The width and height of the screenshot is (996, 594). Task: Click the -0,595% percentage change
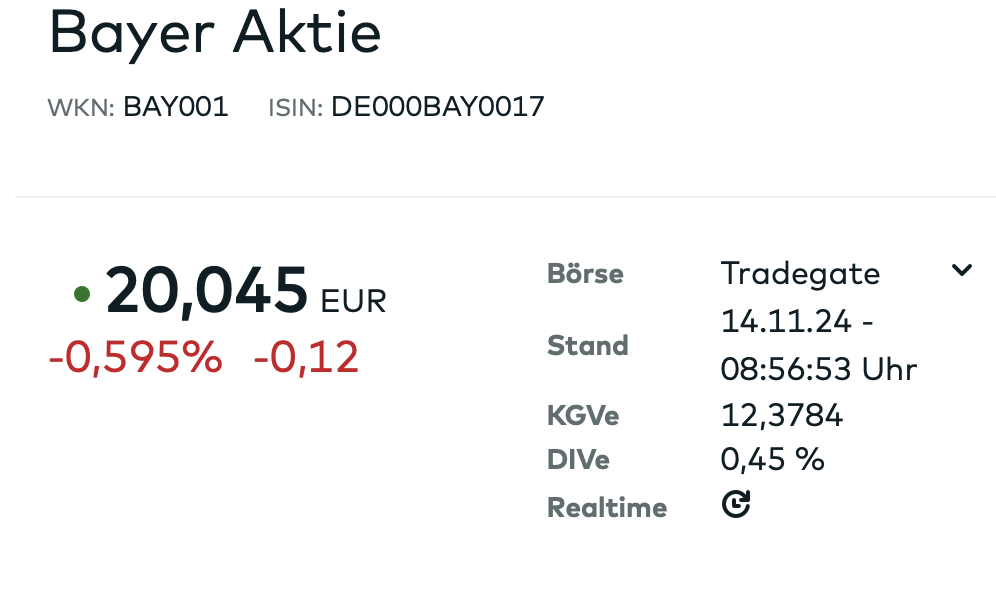pos(135,357)
